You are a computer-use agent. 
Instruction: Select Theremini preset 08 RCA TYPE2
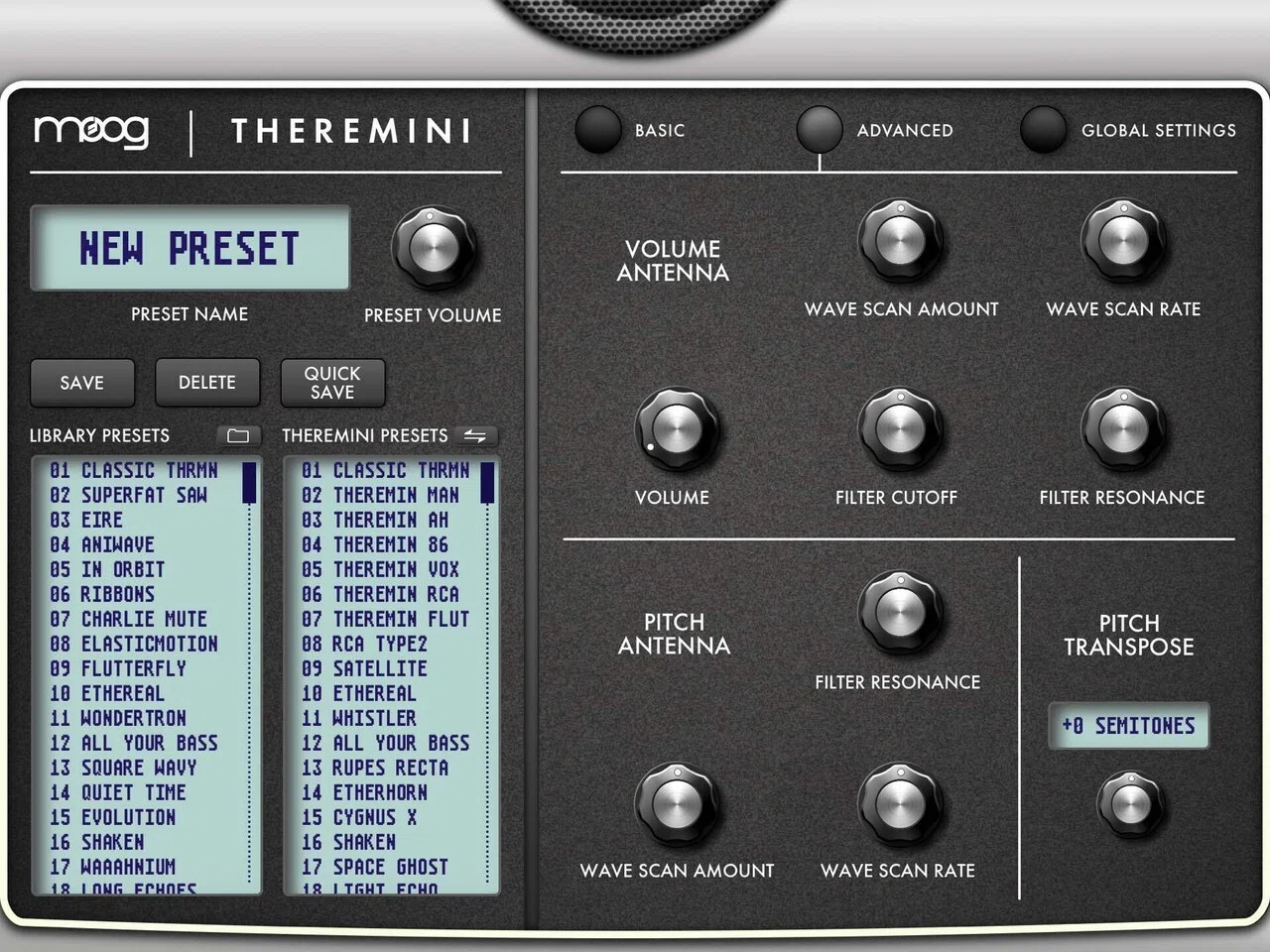364,644
